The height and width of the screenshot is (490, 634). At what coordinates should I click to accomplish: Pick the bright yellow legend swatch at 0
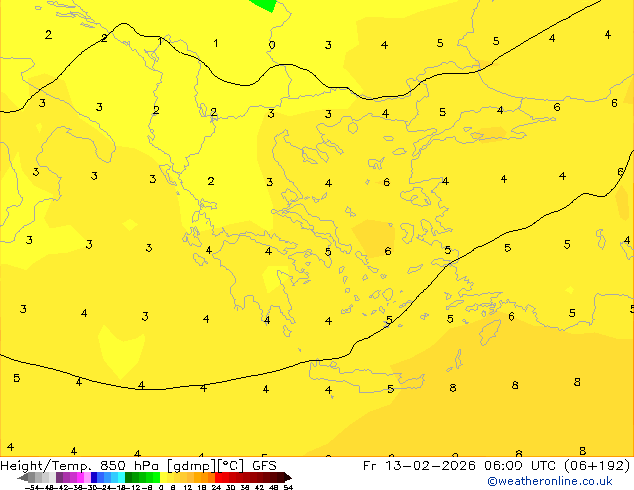[163, 477]
